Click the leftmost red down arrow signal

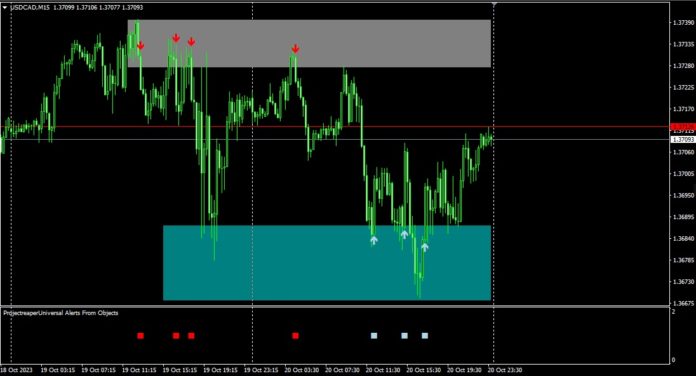pos(141,45)
